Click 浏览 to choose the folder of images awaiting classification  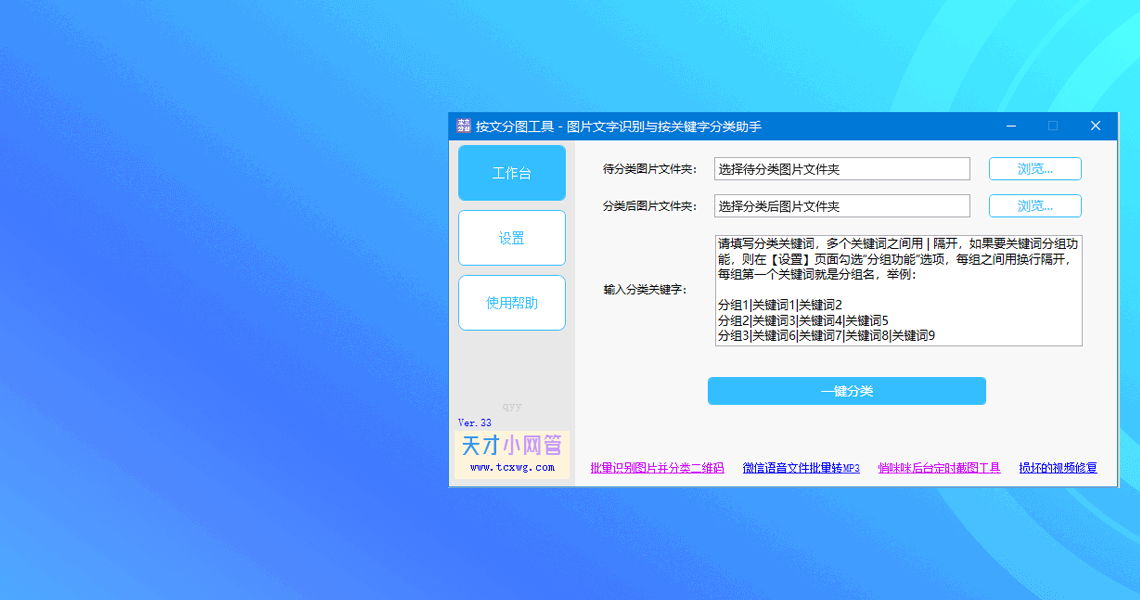click(x=1034, y=168)
